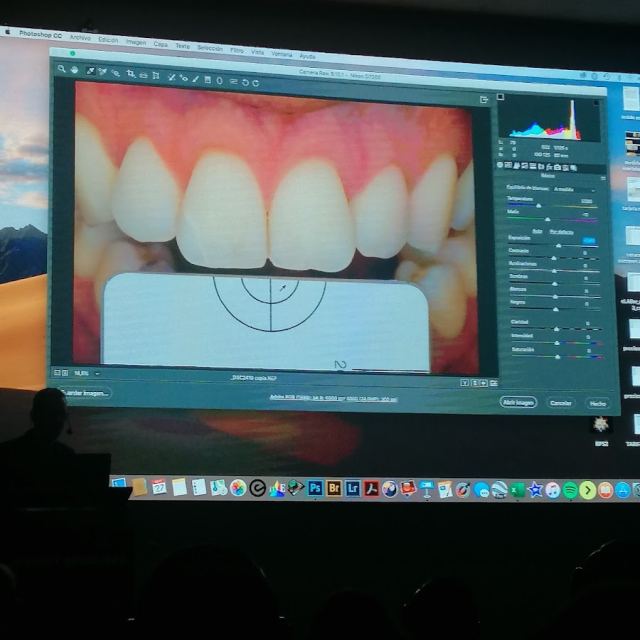Toggle highlight clipping warning on histogram
Image resolution: width=640 pixels, height=640 pixels.
click(596, 103)
